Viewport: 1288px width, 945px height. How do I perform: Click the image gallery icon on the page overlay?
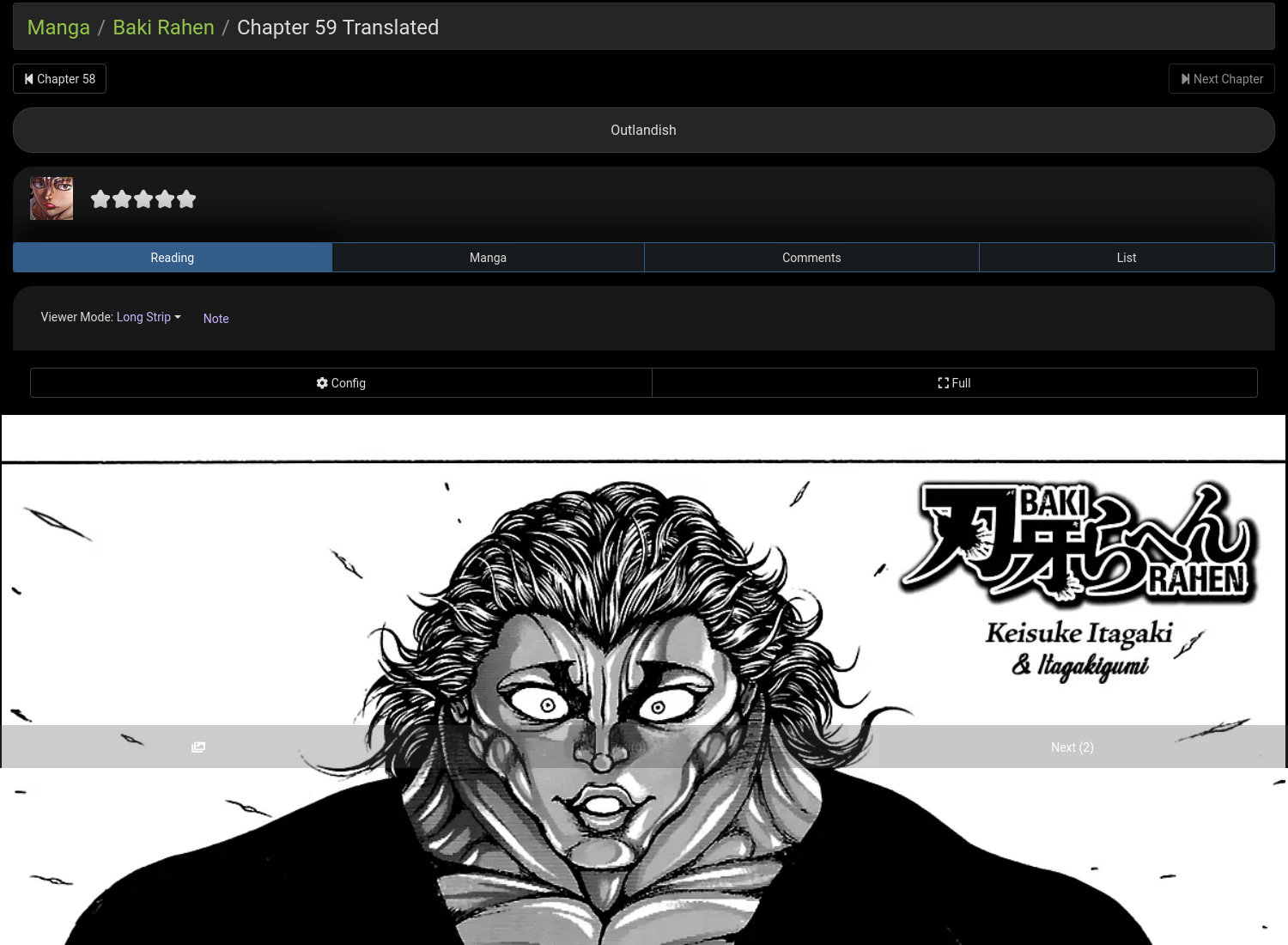198,747
